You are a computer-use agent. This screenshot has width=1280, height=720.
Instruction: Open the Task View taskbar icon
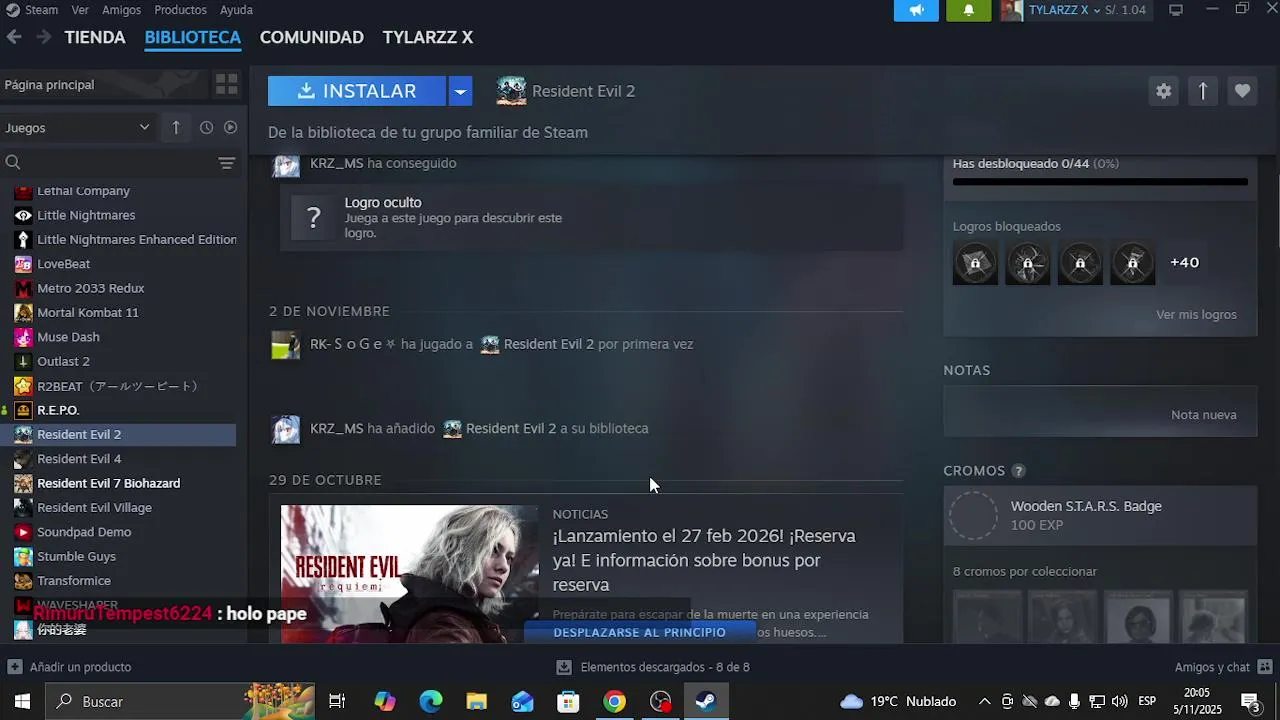[x=337, y=701]
